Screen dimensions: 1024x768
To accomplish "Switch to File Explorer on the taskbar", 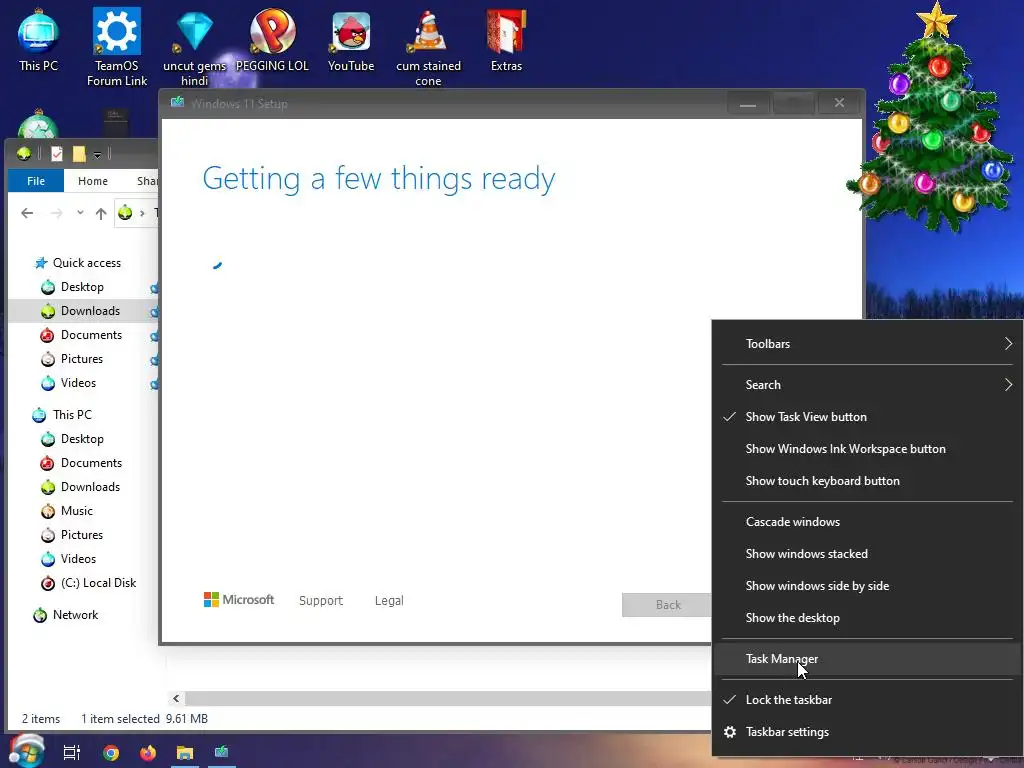I will (x=185, y=752).
